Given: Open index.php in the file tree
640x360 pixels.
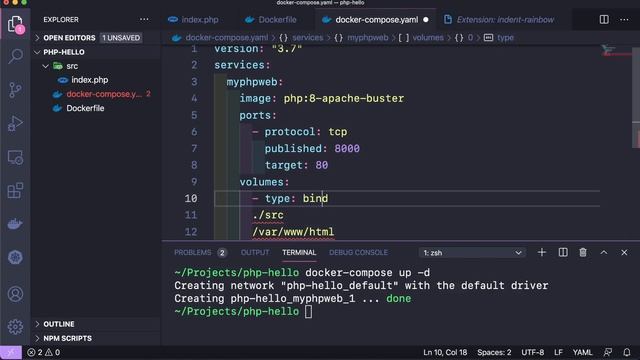Looking at the screenshot, I should click(89, 80).
